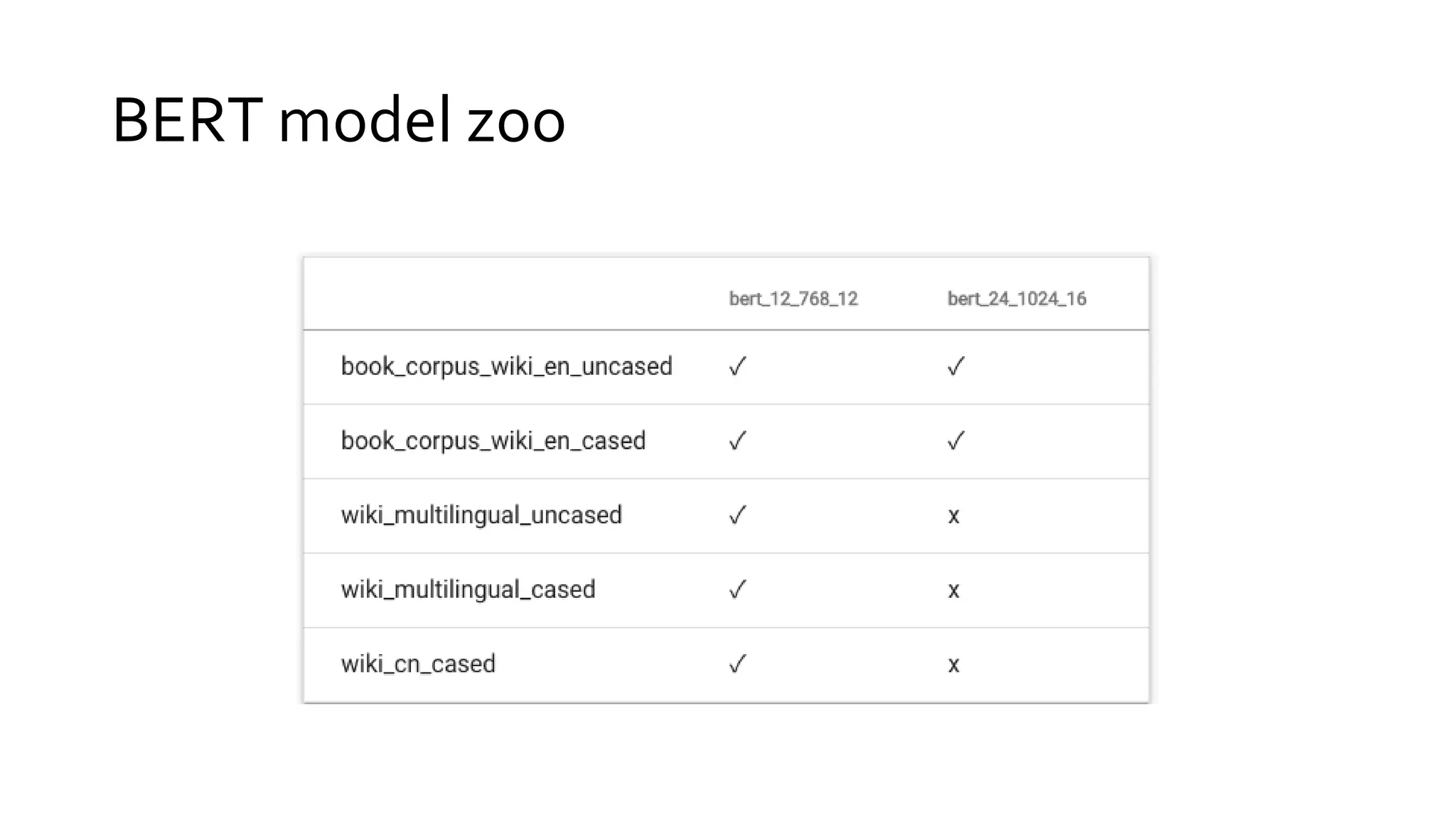1456x819 pixels.
Task: Select wiki_multilingual_cased checkmark in the table
Action: pos(738,590)
